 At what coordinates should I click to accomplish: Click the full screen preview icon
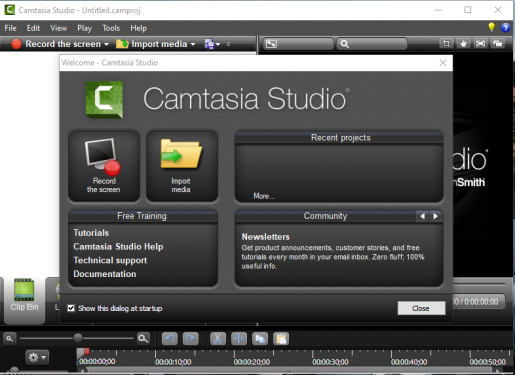pyautogui.click(x=480, y=43)
